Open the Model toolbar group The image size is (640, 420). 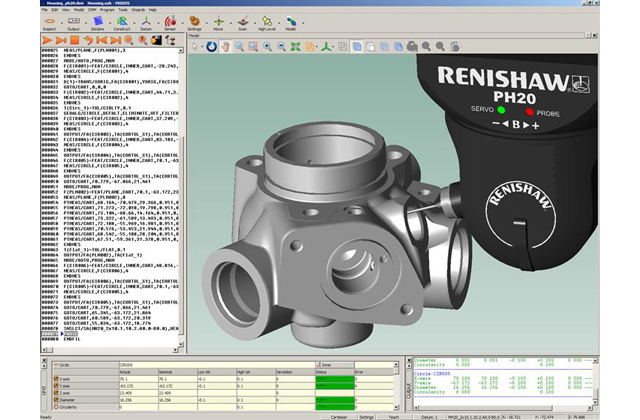coord(291,23)
